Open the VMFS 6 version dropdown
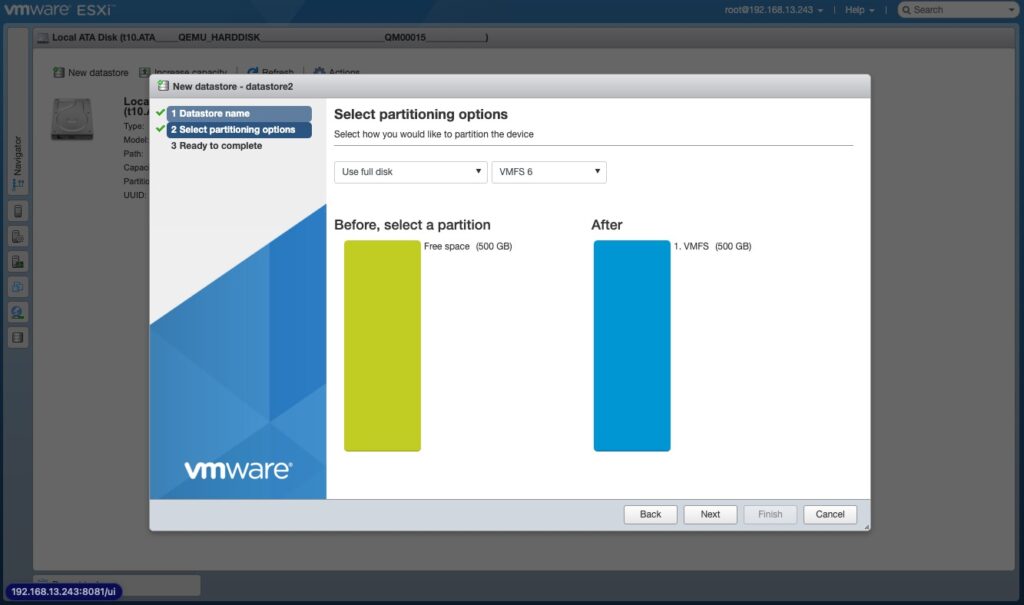 coord(549,172)
